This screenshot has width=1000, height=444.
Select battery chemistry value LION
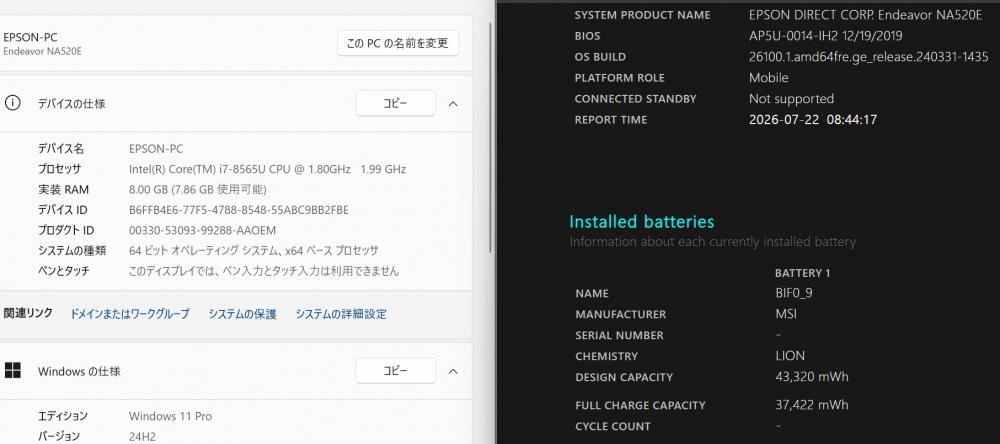point(790,355)
